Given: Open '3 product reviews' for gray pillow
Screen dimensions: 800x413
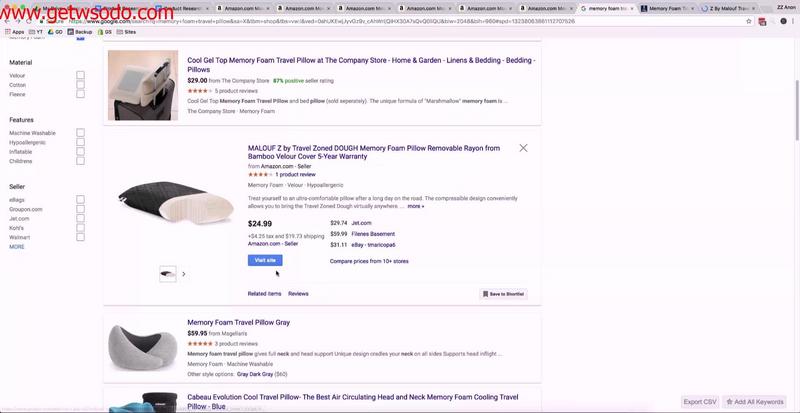Looking at the screenshot, I should point(236,344).
